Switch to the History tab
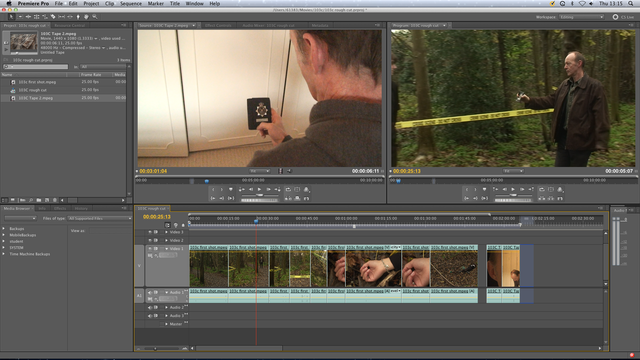Screen dimensions: 640x360 coord(81,209)
